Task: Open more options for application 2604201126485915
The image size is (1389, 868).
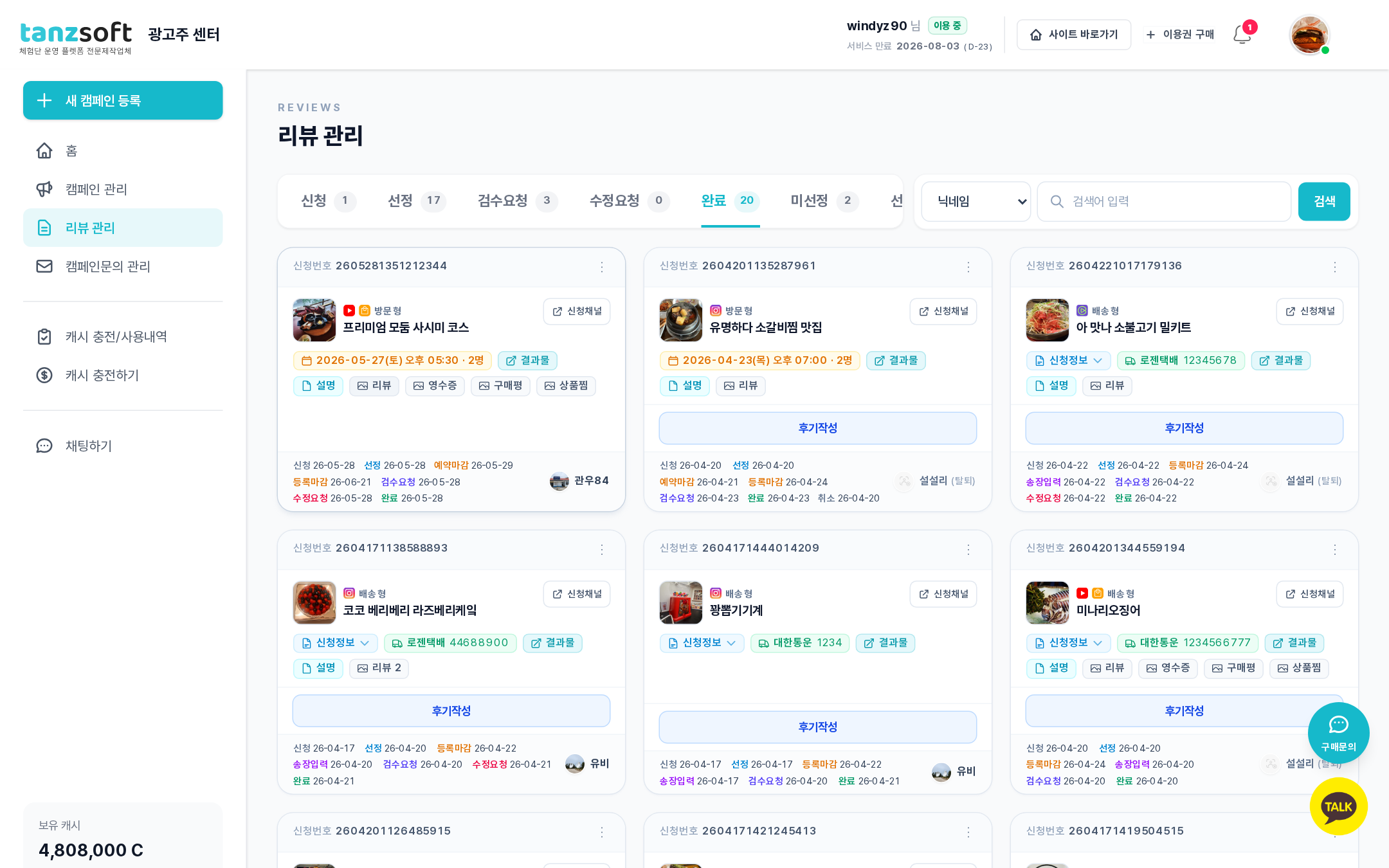Action: (x=602, y=832)
